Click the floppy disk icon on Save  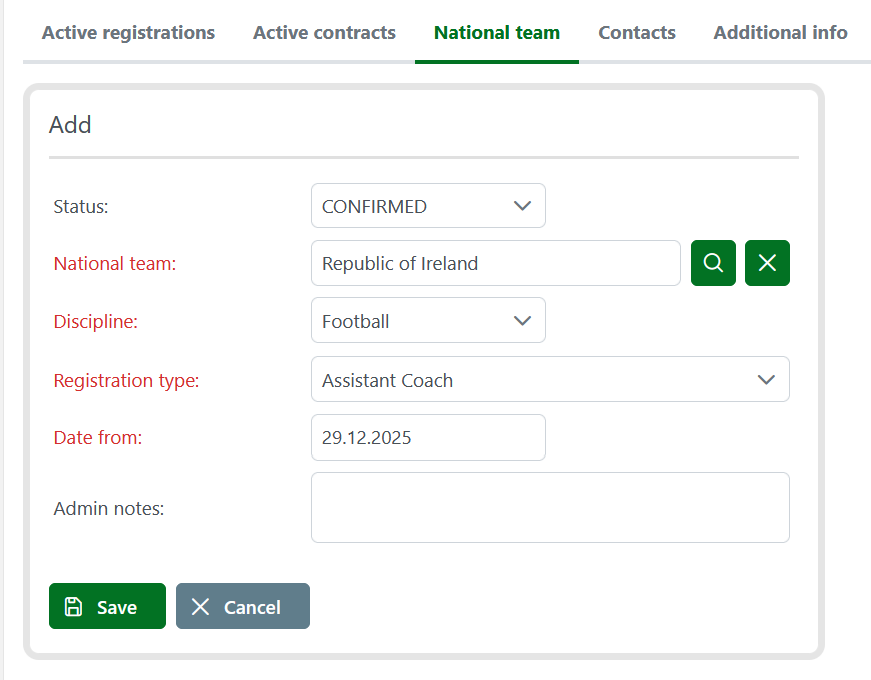click(x=73, y=607)
